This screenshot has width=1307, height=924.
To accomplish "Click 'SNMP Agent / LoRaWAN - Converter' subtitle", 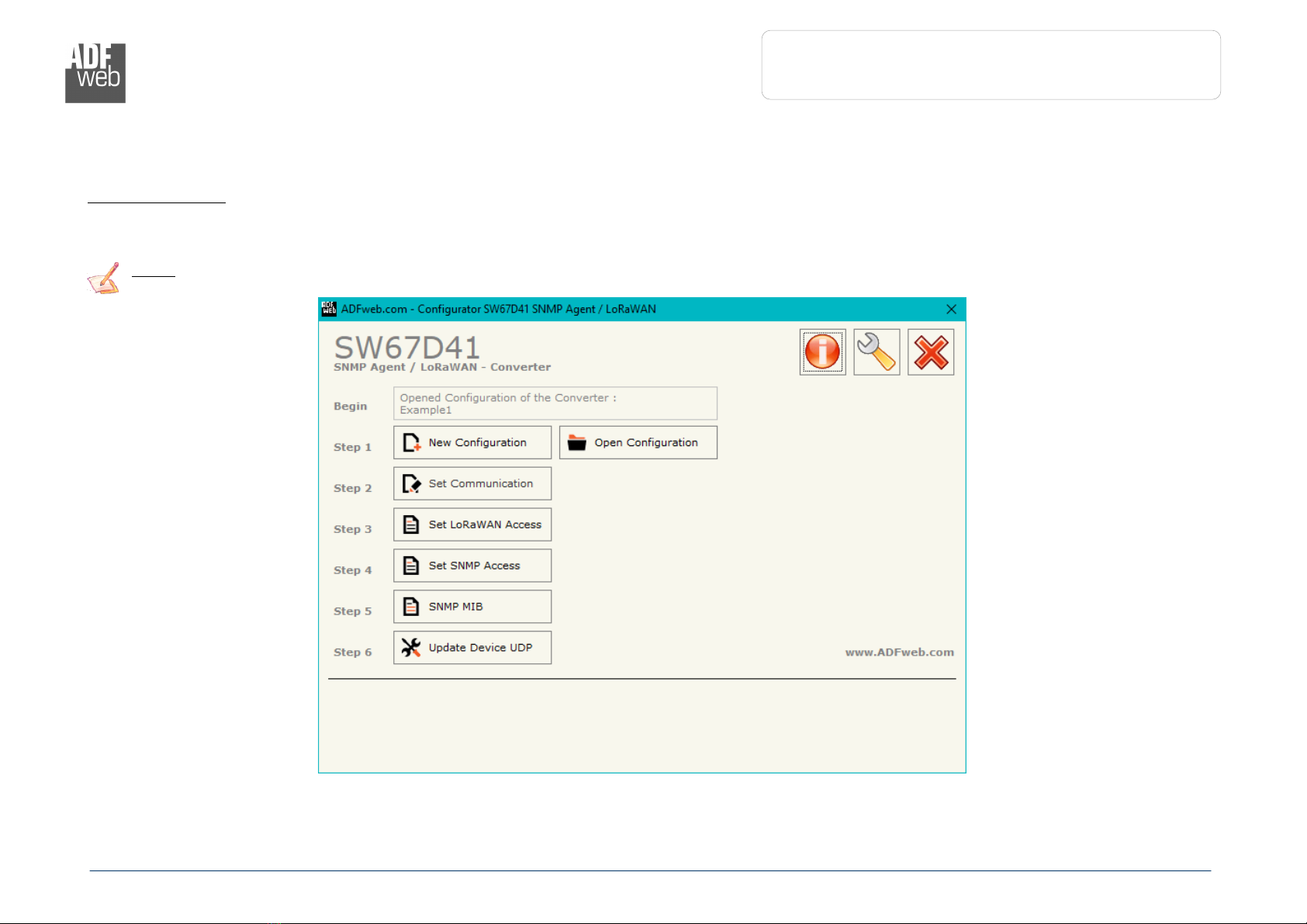I will click(x=442, y=367).
